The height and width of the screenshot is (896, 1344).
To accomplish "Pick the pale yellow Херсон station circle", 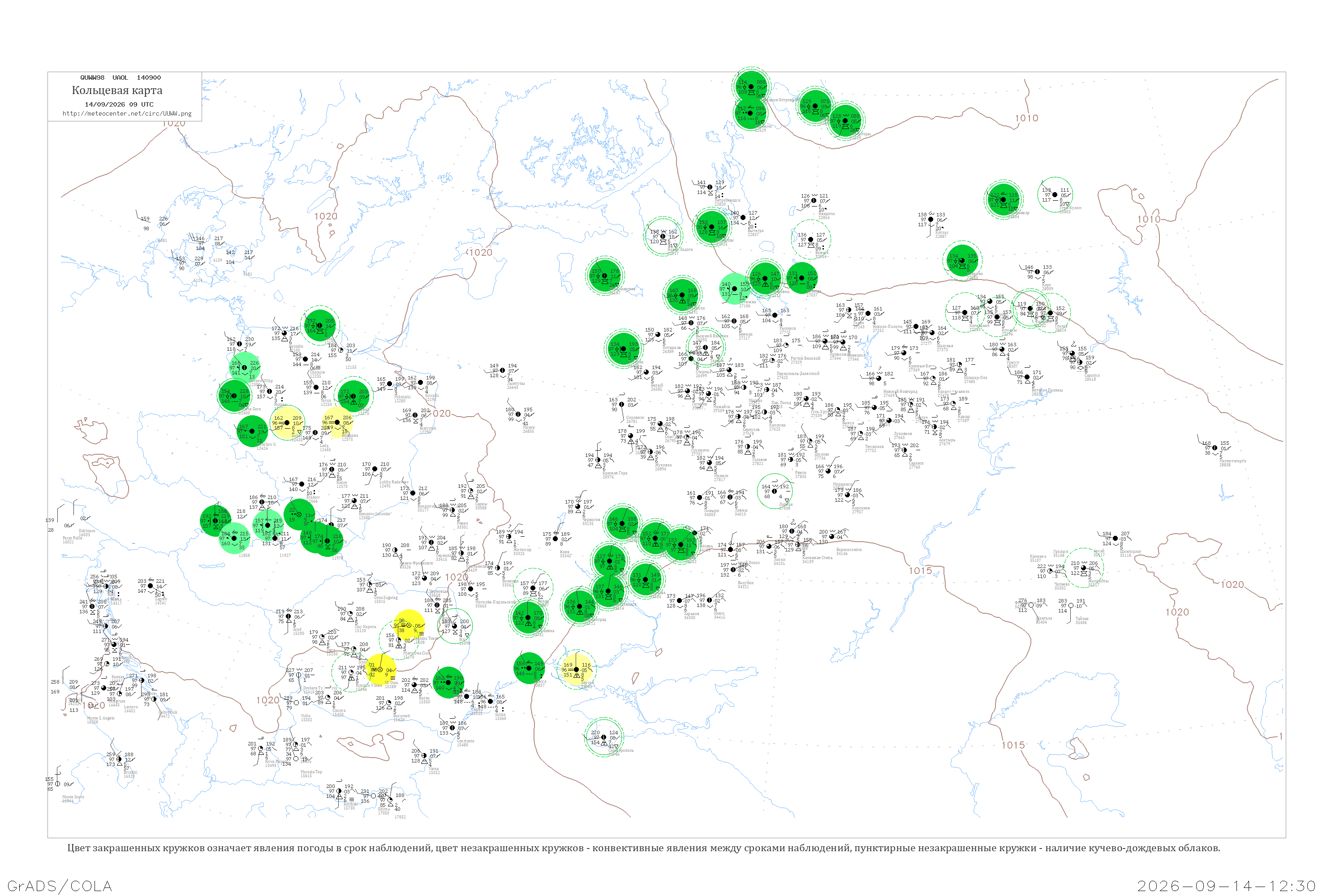I will (577, 669).
